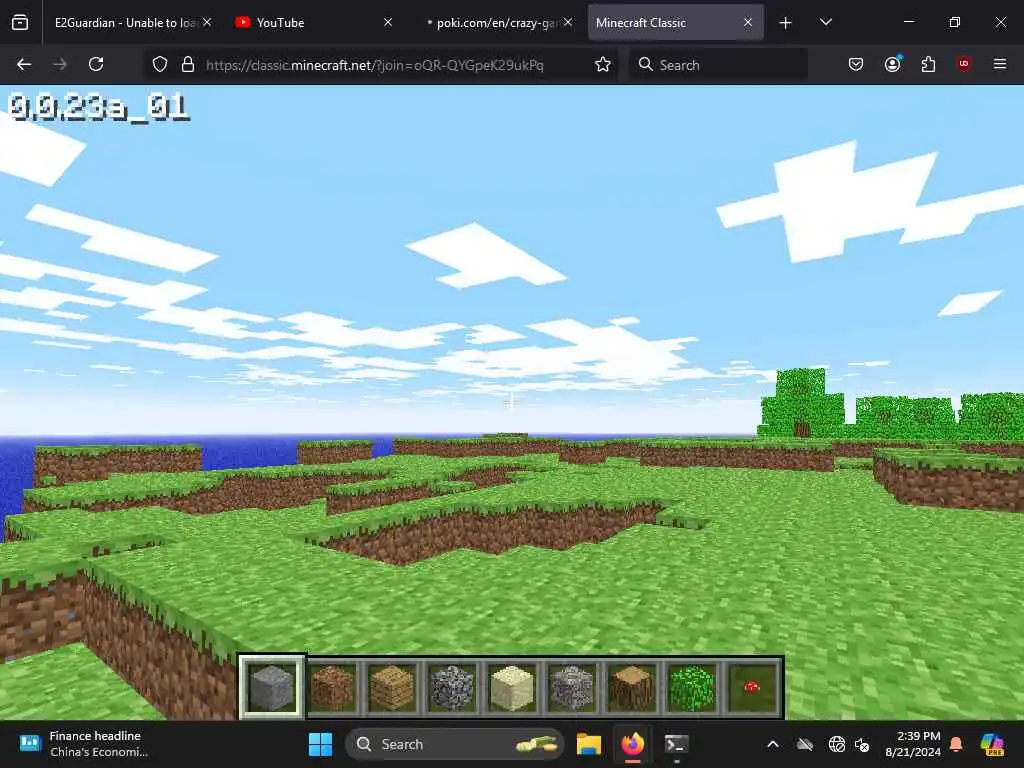View site security lock information
The height and width of the screenshot is (768, 1024).
(188, 64)
